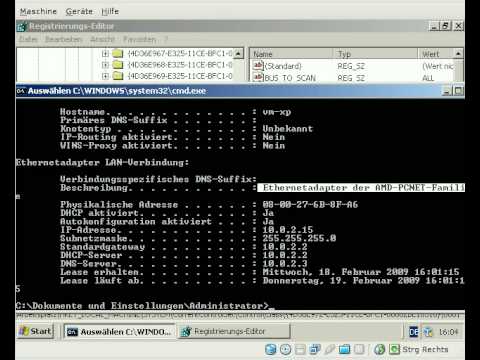
Task: Click the cmd.exe window title bar icon
Action: click(x=21, y=91)
